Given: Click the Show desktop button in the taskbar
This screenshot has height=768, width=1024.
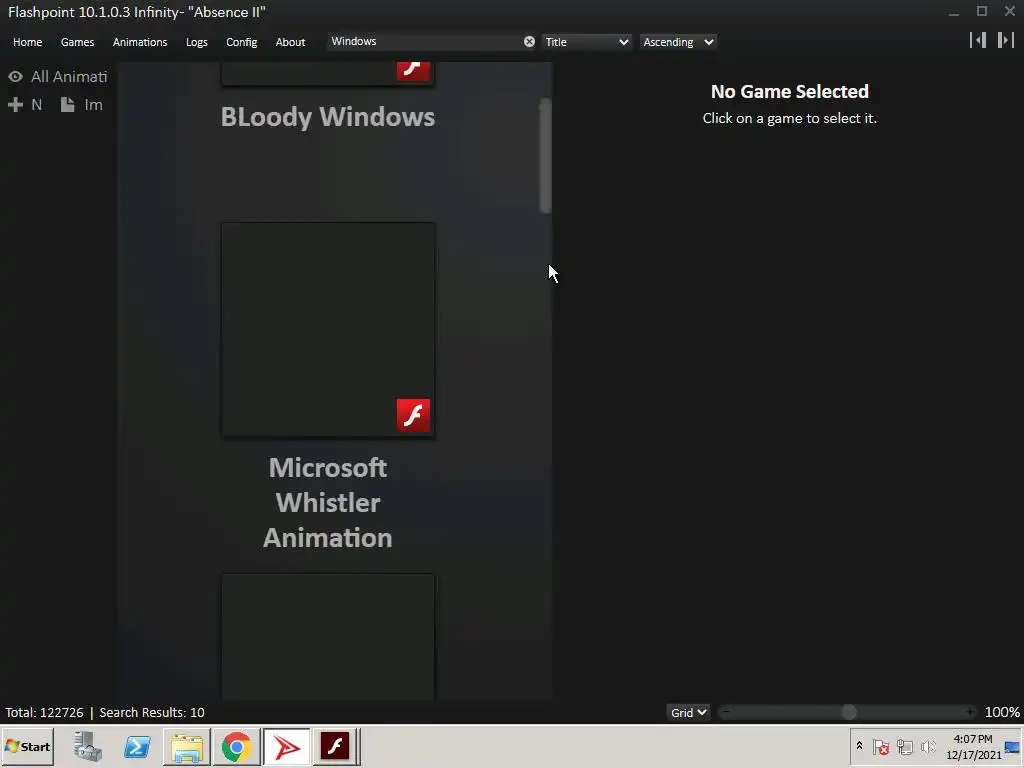Looking at the screenshot, I should click(x=1013, y=746).
